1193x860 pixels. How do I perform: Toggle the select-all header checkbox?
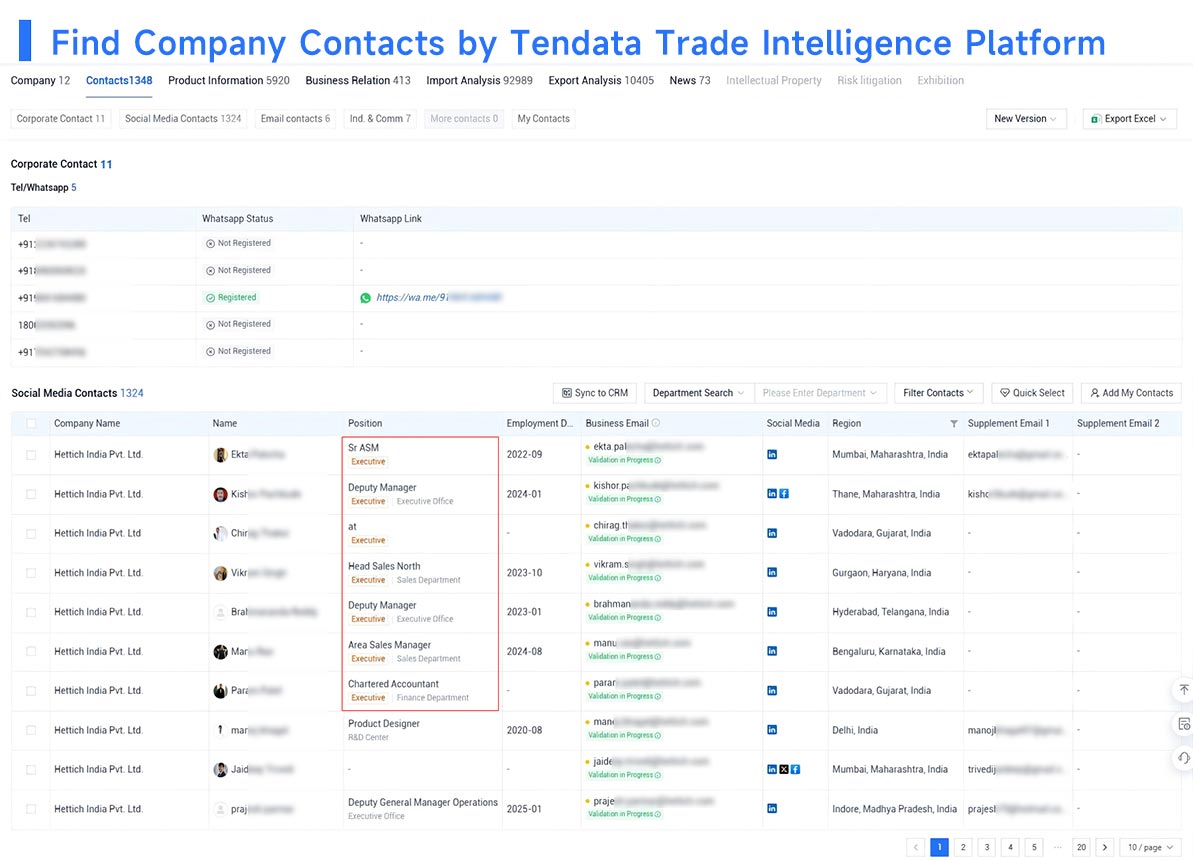pos(31,424)
